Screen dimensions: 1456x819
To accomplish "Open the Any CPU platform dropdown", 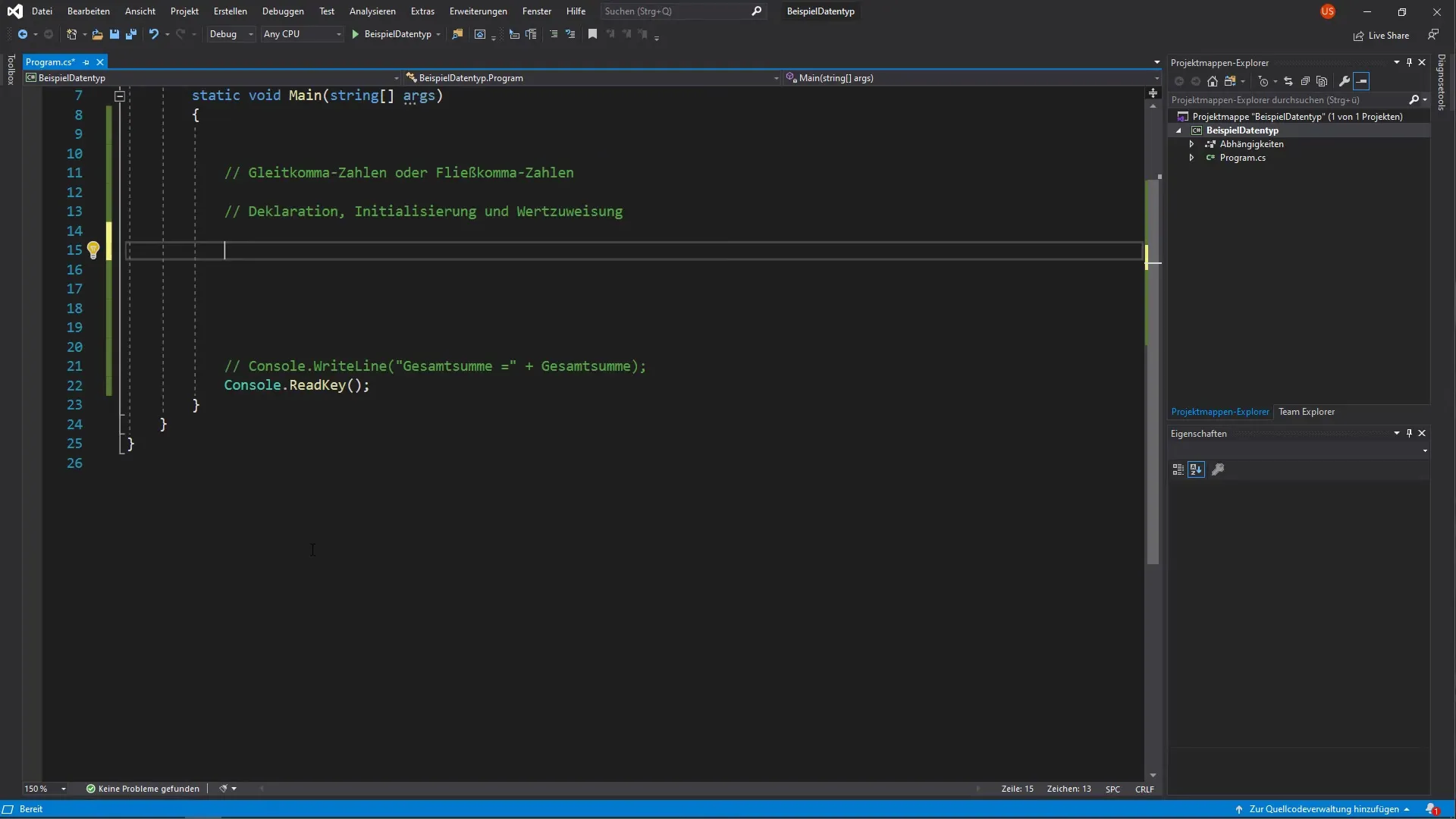I will pyautogui.click(x=302, y=34).
